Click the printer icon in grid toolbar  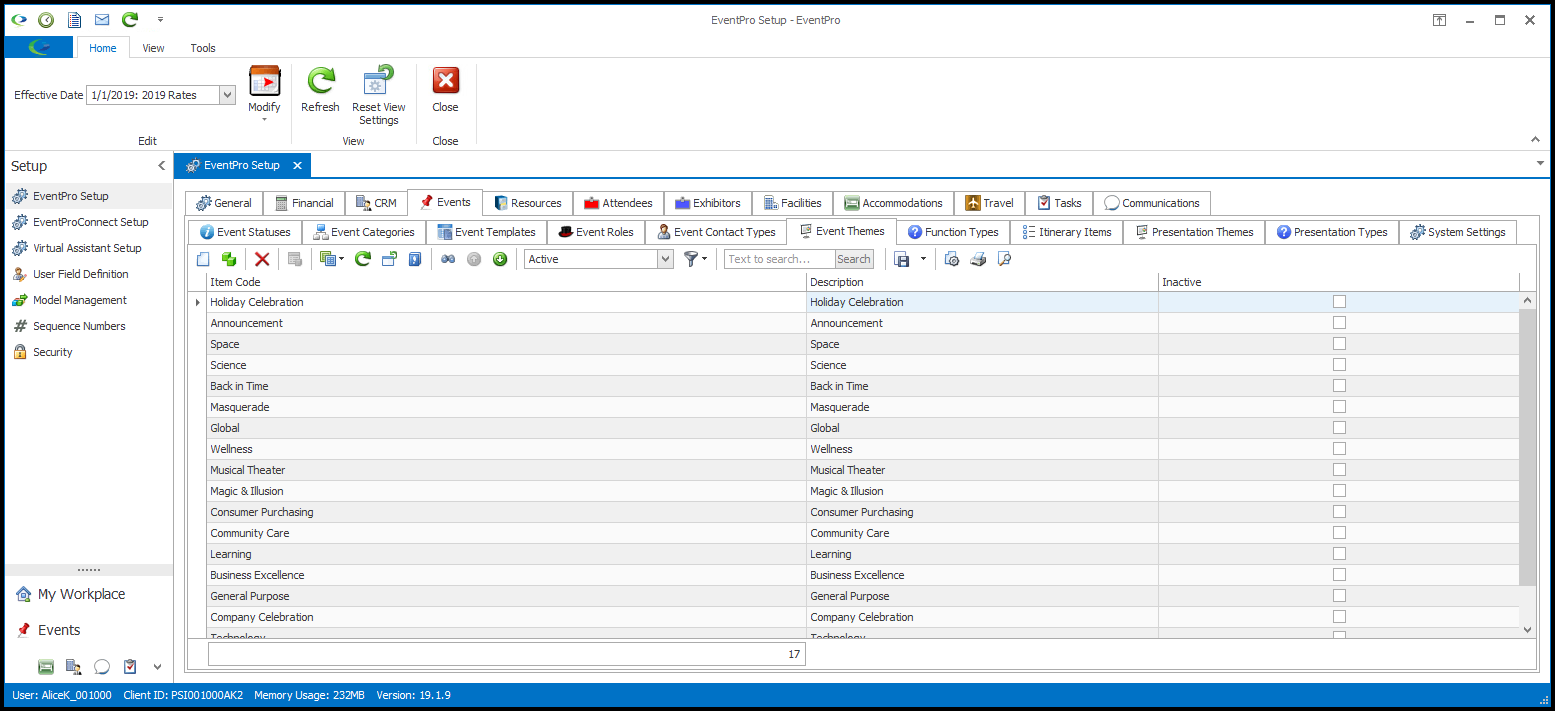(x=979, y=259)
